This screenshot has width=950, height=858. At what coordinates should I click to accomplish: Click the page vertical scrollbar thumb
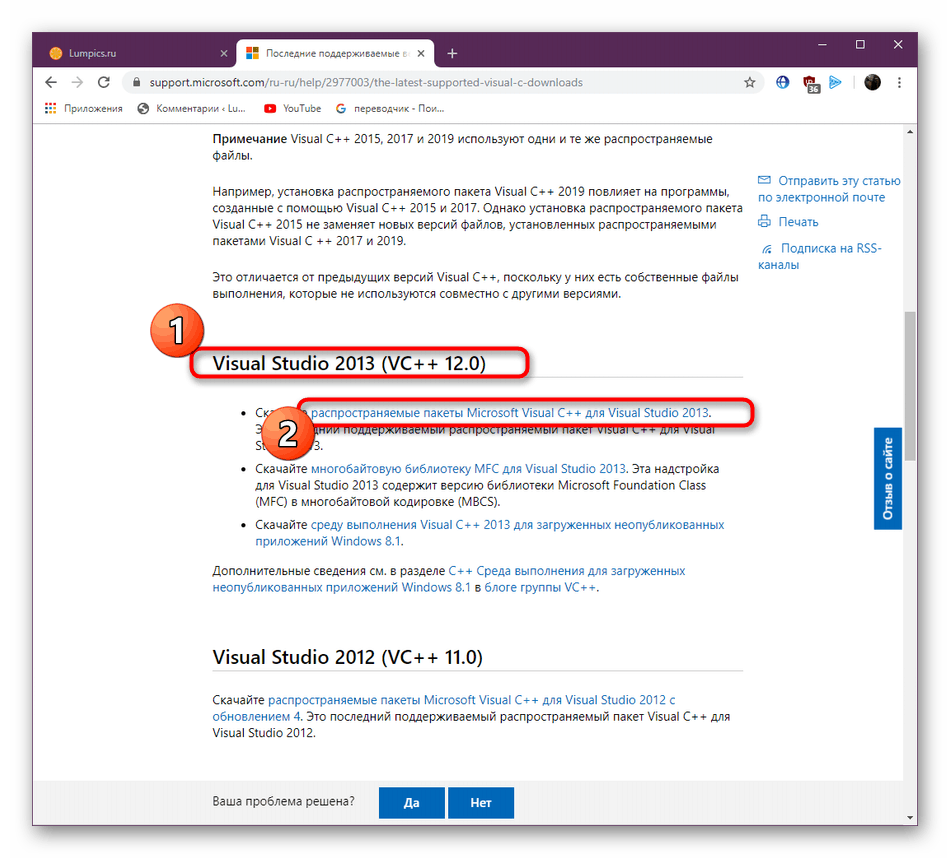point(910,385)
